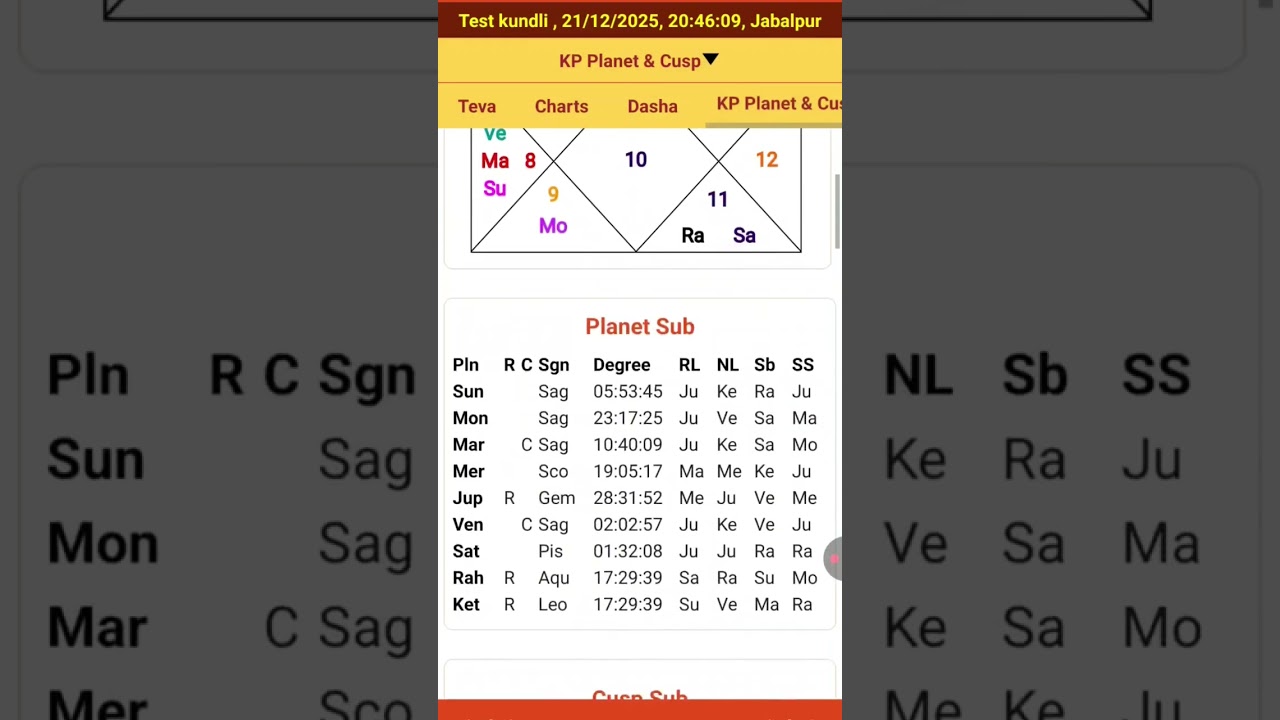Click Mars degree 10:40:09

[628, 445]
